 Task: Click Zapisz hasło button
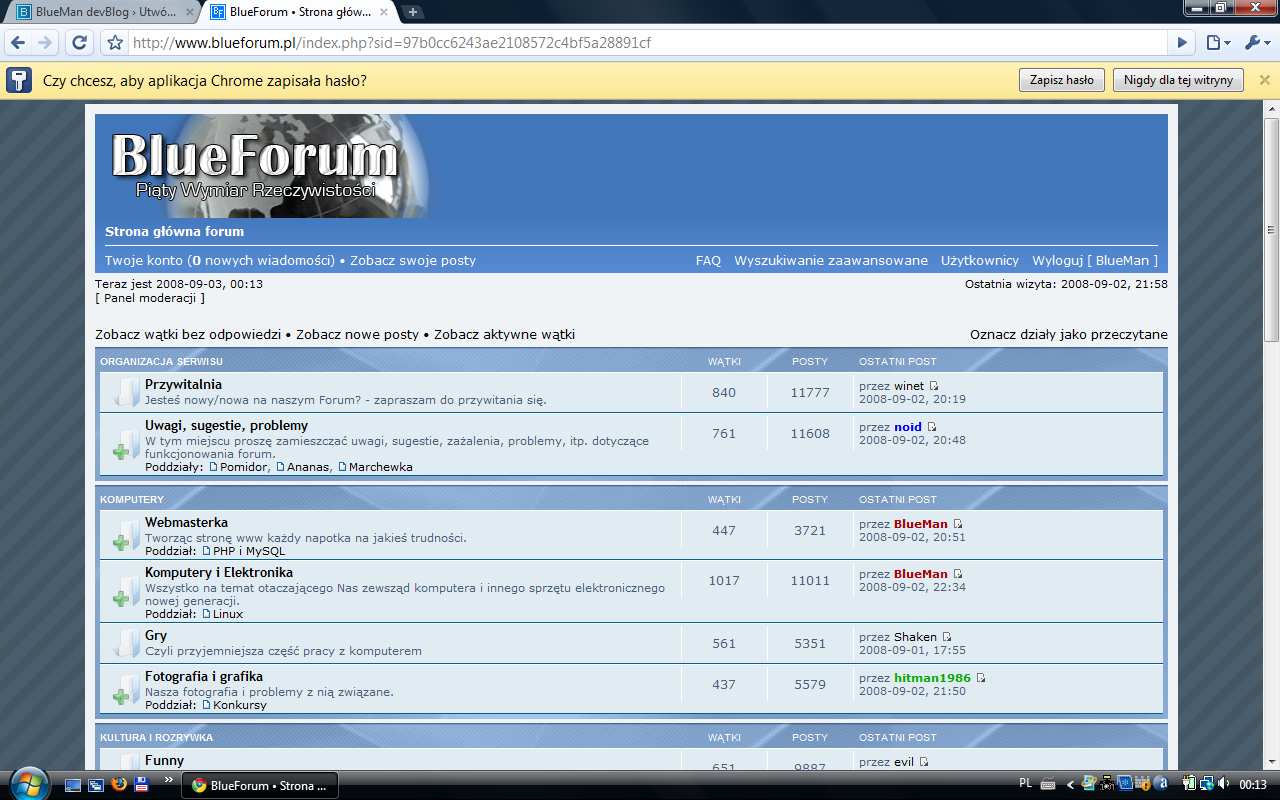[x=1062, y=80]
